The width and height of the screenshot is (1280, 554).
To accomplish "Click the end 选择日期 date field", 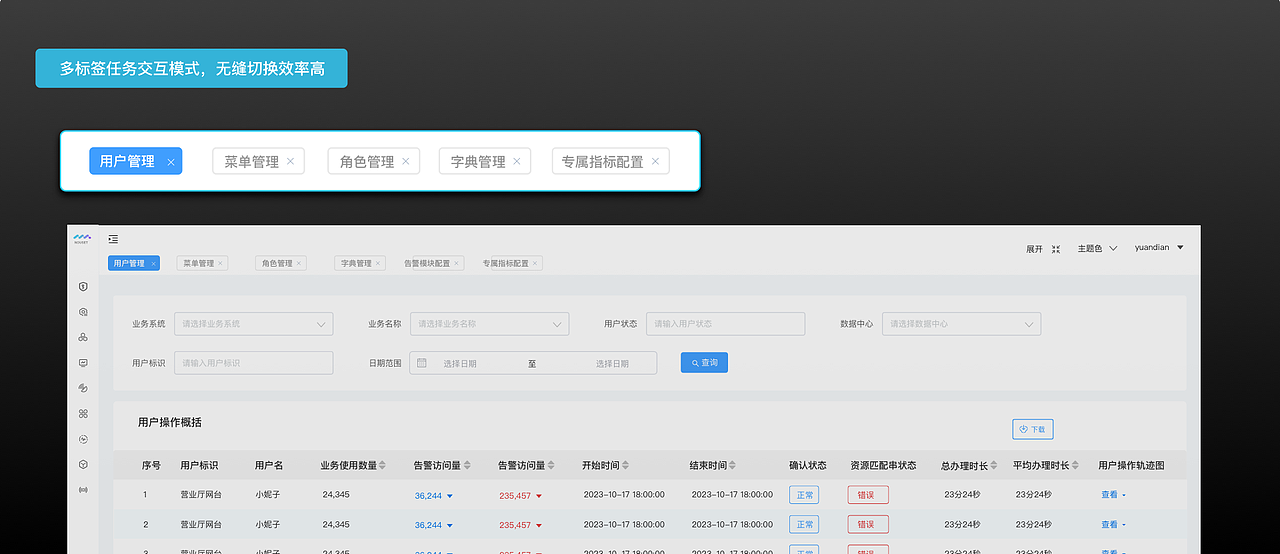I will pos(612,364).
